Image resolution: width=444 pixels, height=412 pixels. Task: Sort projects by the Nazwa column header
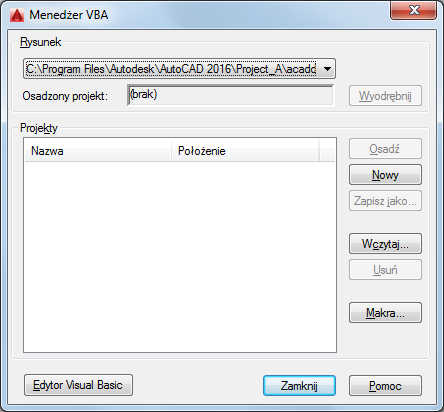(x=98, y=151)
